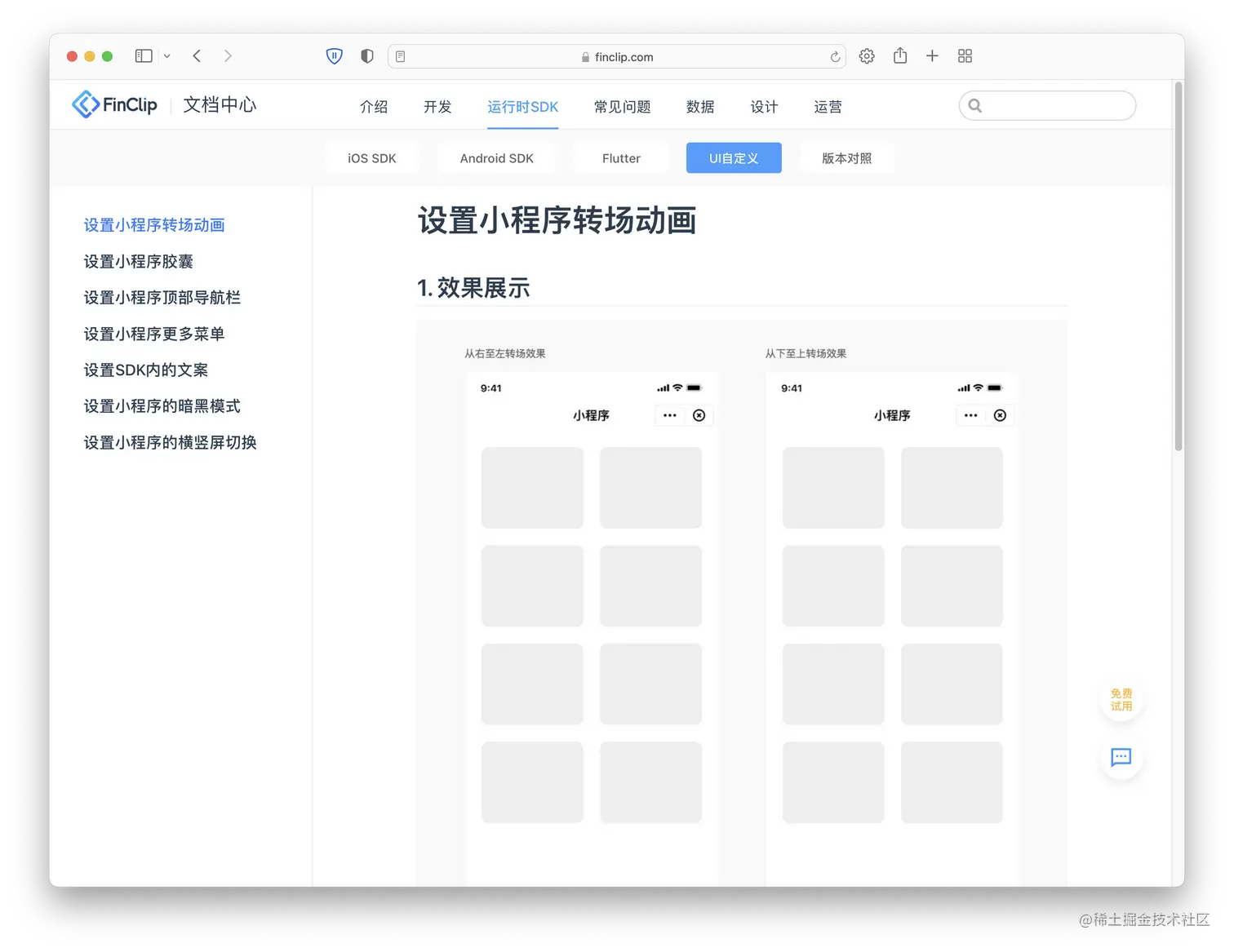
Task: Click the close circle icon in right phone mockup
Action: [x=1000, y=415]
